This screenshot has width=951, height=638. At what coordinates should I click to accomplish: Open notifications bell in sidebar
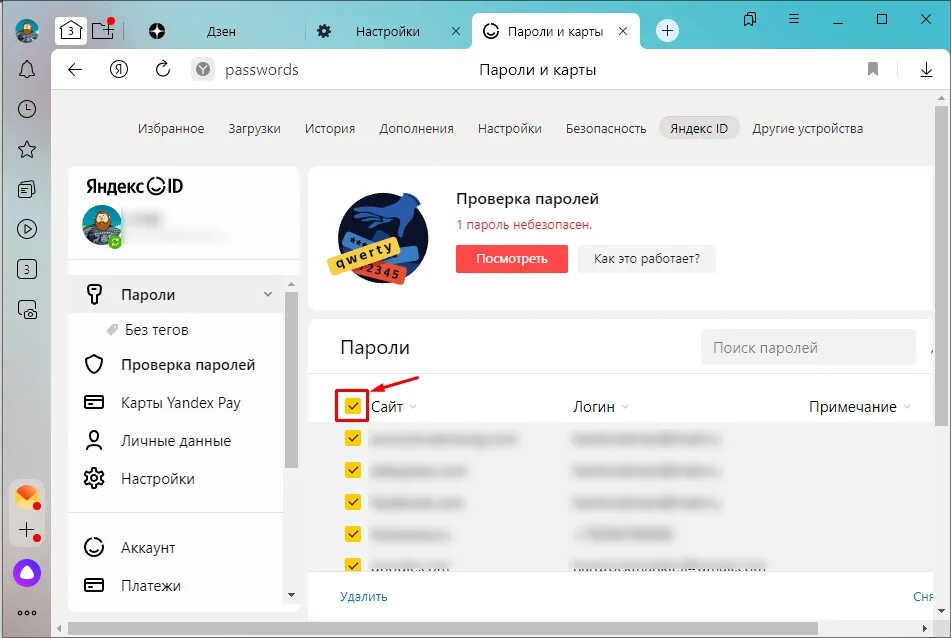click(27, 70)
